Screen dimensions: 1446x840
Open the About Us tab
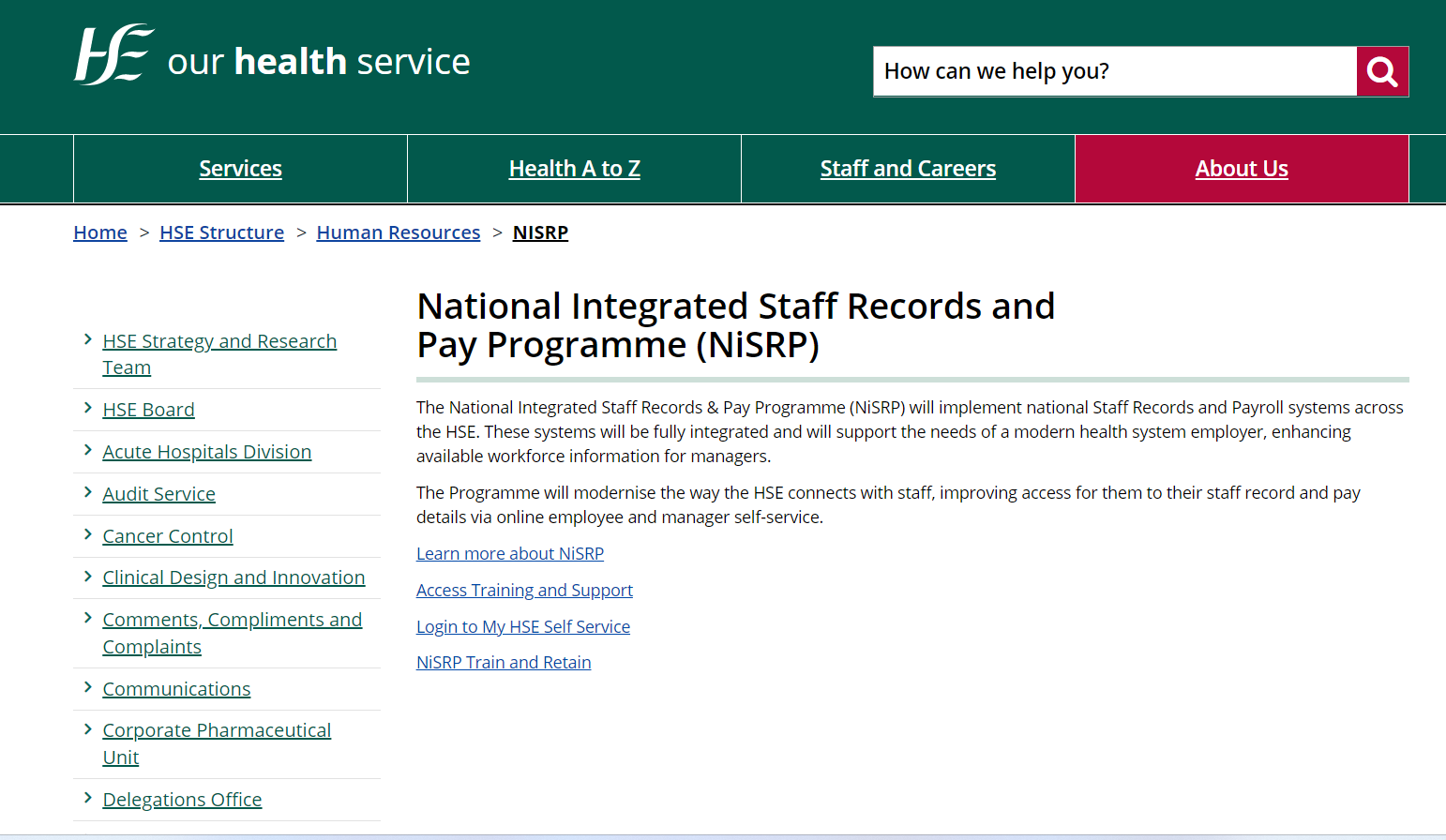[1242, 169]
